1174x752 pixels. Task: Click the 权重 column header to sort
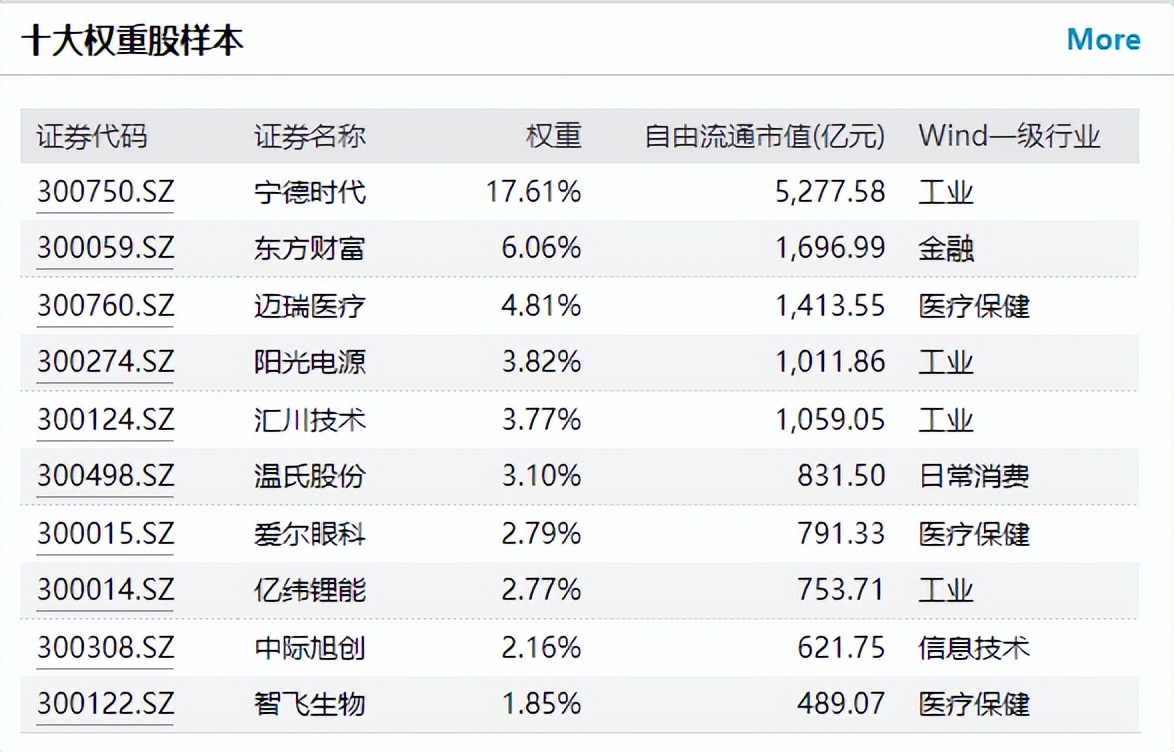coord(553,136)
